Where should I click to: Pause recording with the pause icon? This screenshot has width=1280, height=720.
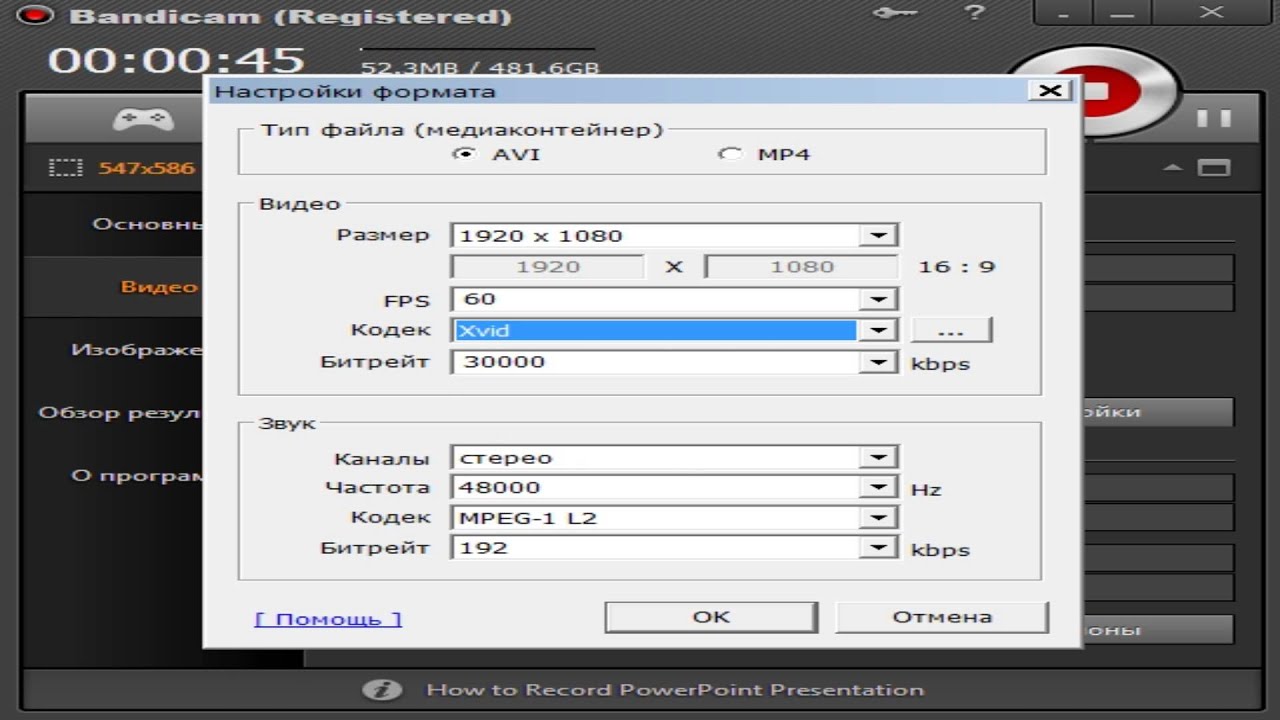(1214, 118)
